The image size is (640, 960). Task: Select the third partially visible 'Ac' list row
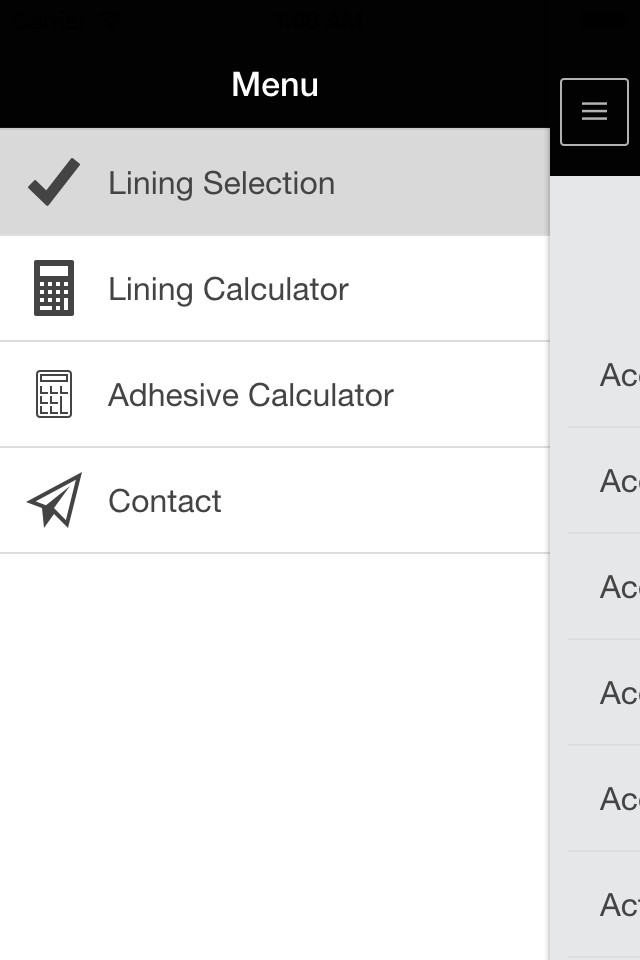[x=604, y=587]
